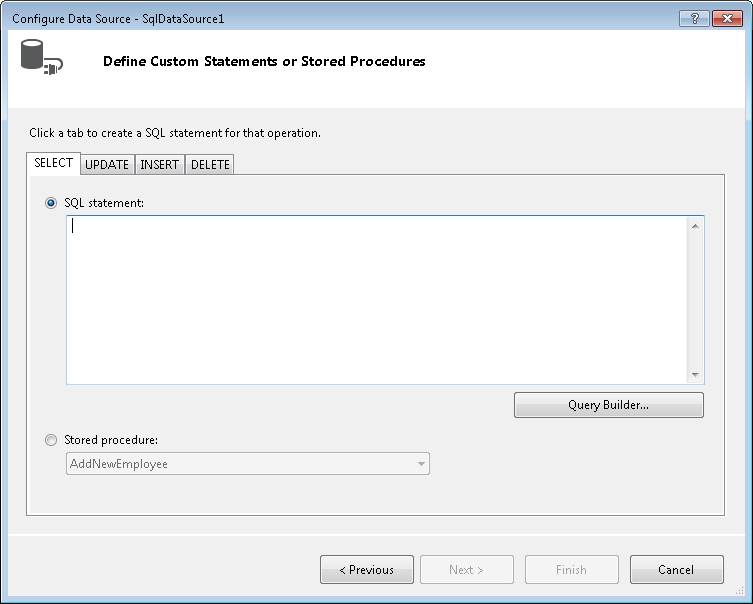The image size is (753, 604).
Task: Click the SQL text area scroll up arrow
Action: coord(695,225)
